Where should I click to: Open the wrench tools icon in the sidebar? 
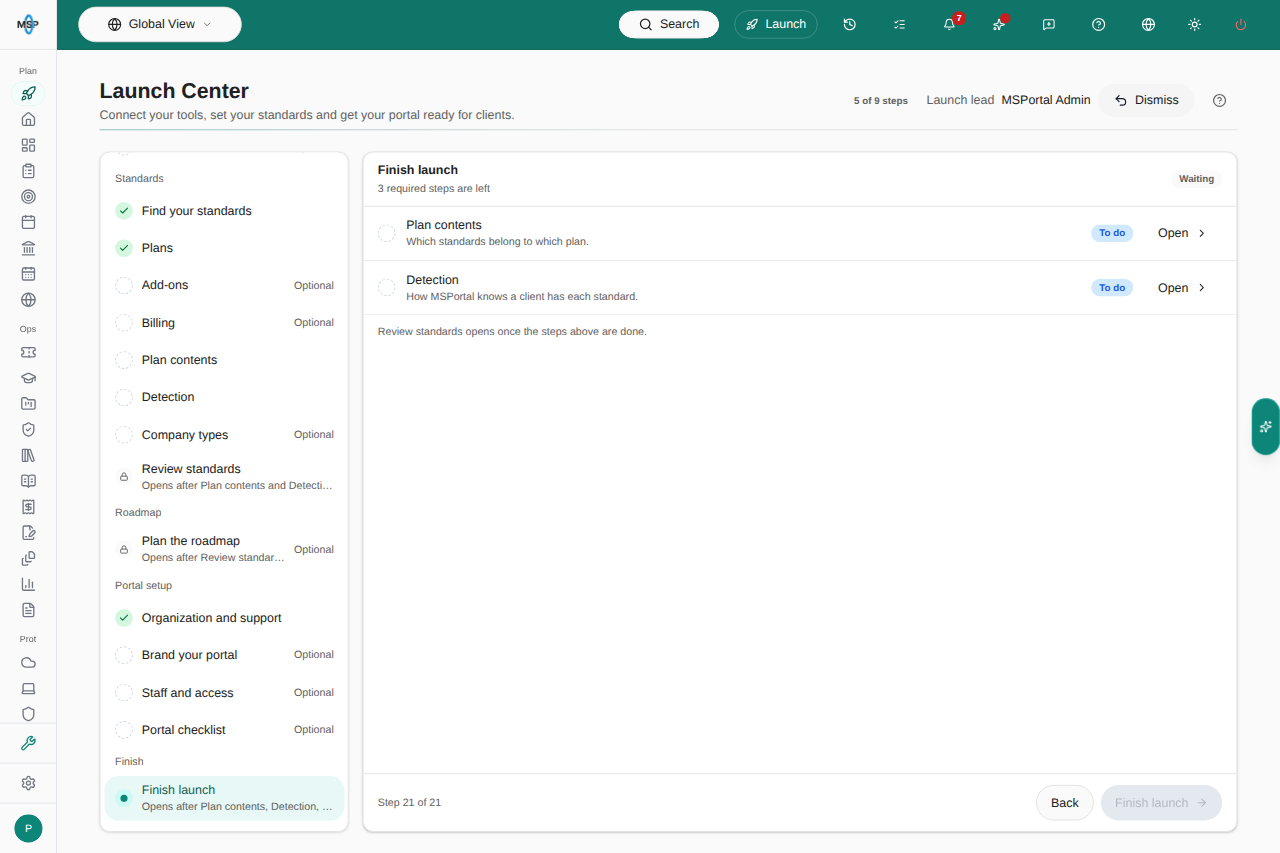pyautogui.click(x=28, y=743)
